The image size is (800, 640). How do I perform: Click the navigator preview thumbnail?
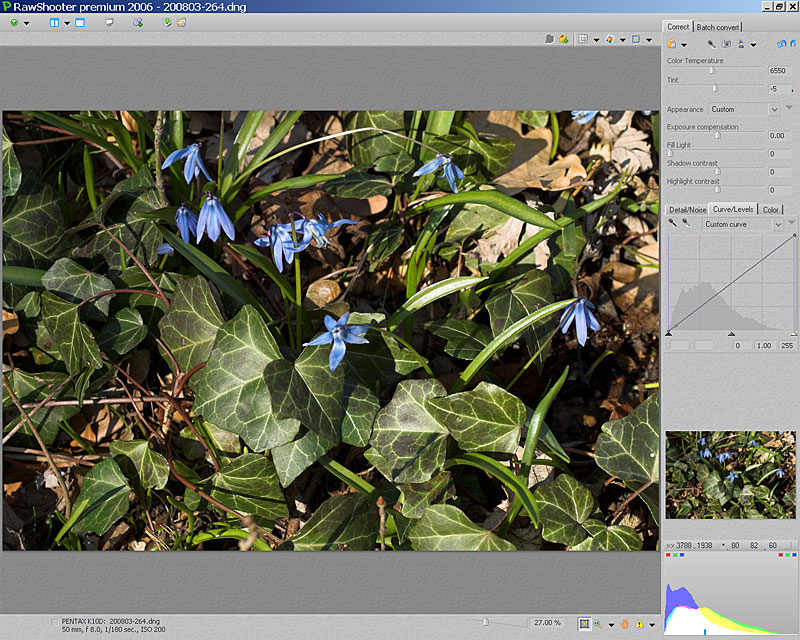pyautogui.click(x=730, y=475)
